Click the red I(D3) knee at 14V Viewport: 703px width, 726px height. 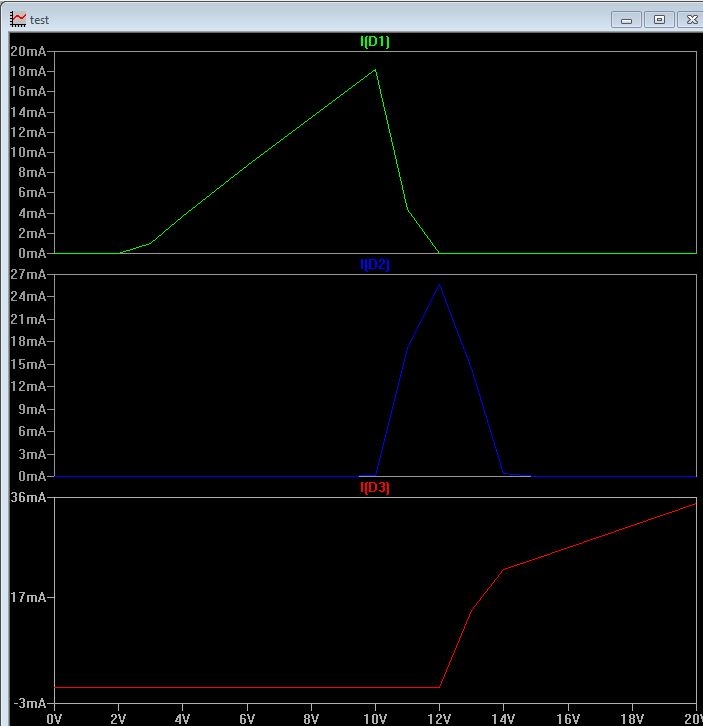pos(503,570)
